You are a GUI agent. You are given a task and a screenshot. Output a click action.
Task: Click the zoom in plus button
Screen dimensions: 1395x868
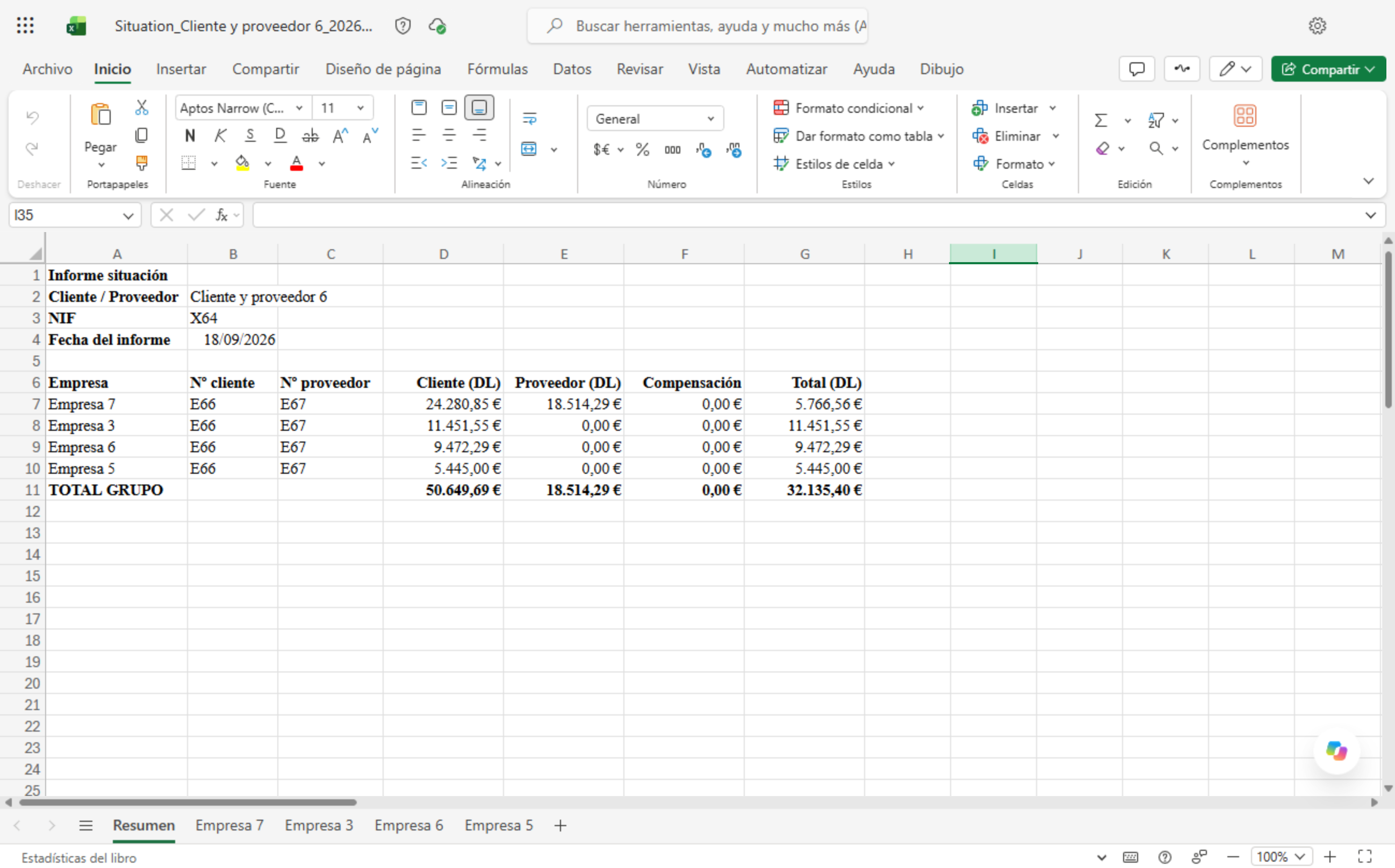click(1330, 857)
